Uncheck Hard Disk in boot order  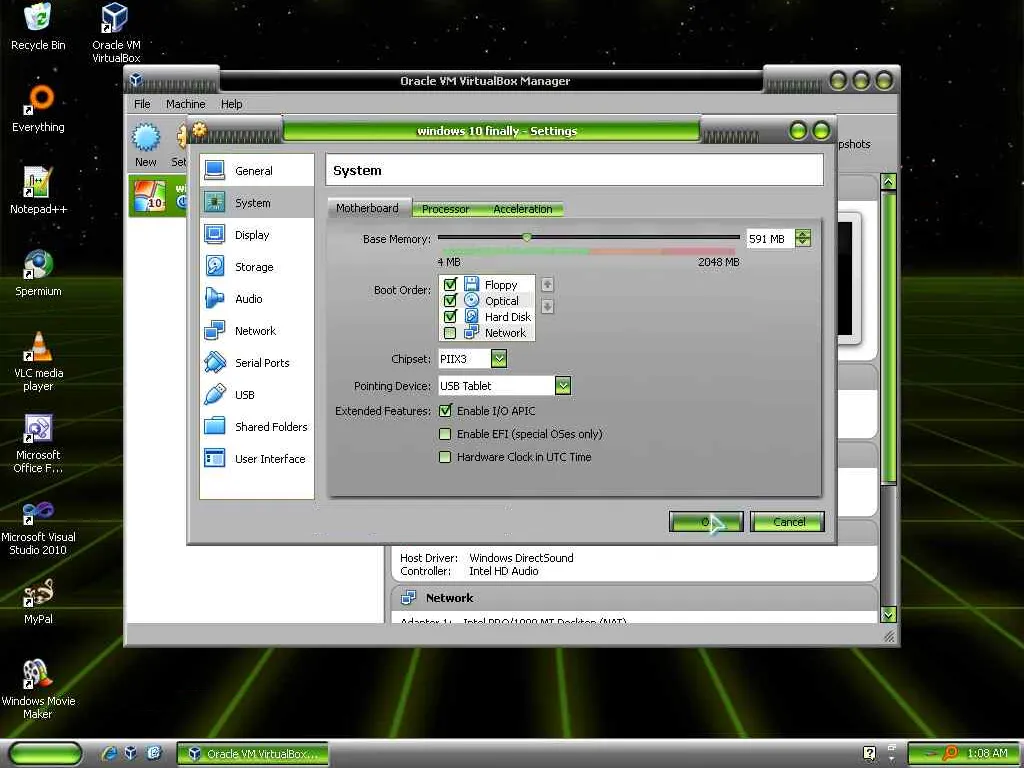449,317
